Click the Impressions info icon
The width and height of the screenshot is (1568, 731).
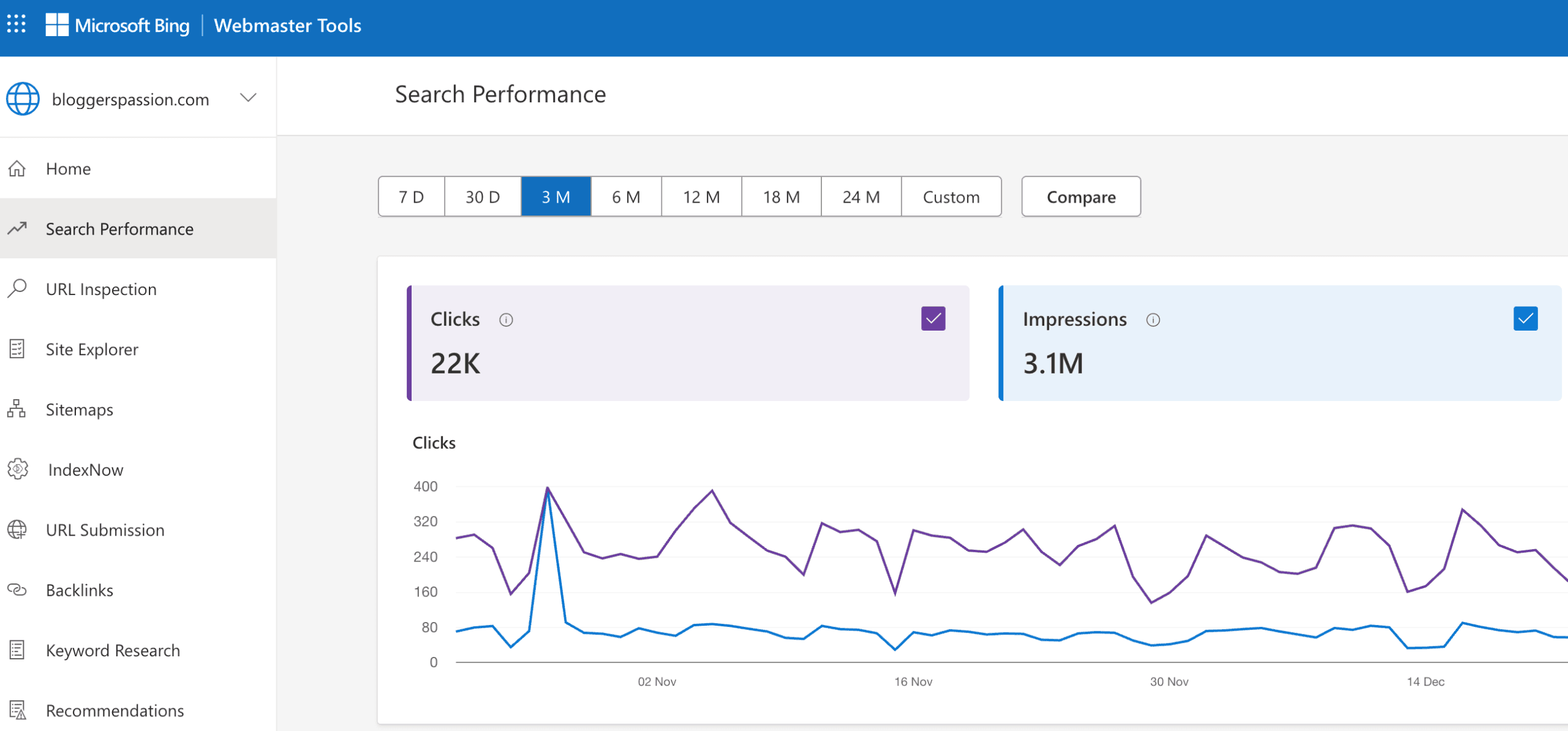pos(1153,320)
